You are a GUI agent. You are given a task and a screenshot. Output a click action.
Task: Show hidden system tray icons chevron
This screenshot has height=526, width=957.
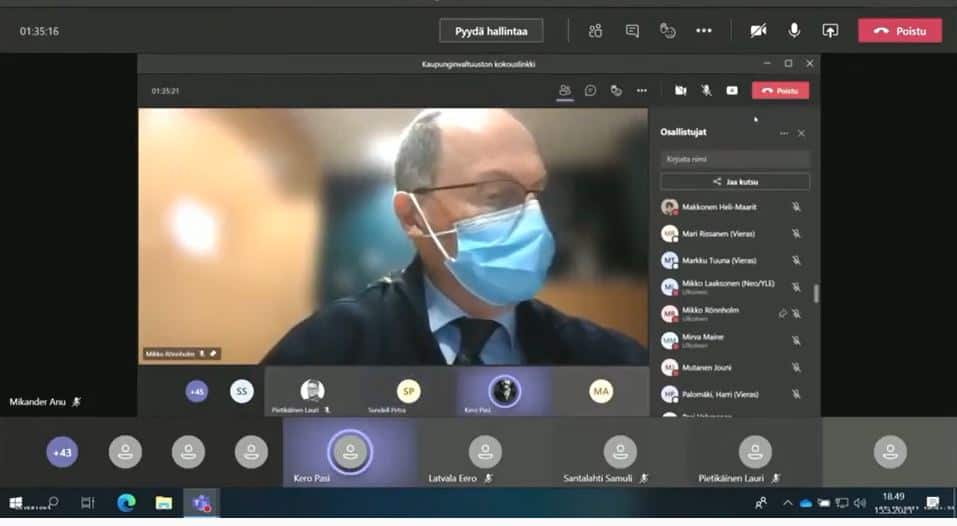(x=788, y=503)
